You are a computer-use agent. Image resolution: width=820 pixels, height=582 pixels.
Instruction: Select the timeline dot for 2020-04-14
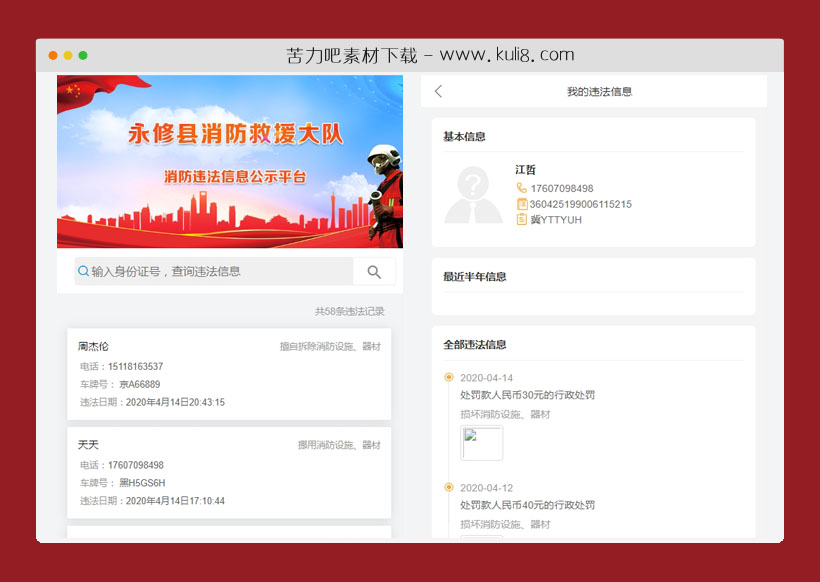(x=449, y=376)
